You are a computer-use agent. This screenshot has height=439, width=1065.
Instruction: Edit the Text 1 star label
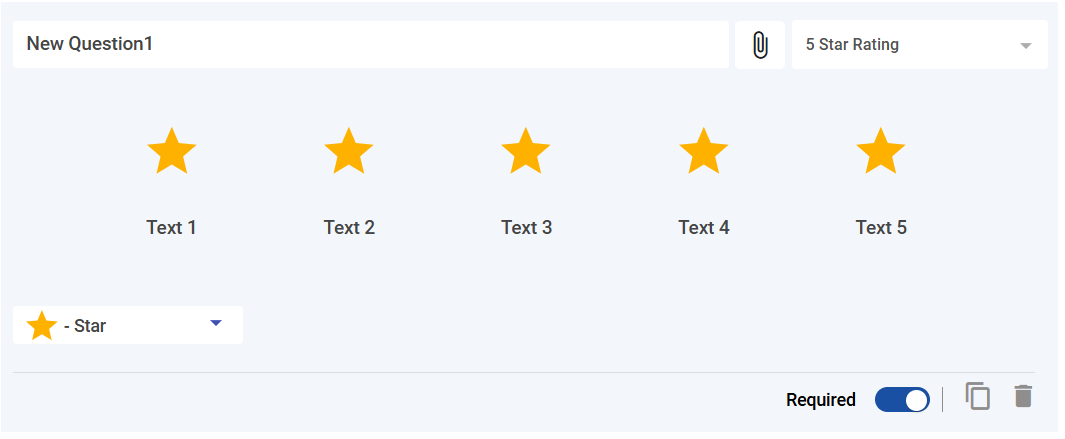tap(171, 228)
